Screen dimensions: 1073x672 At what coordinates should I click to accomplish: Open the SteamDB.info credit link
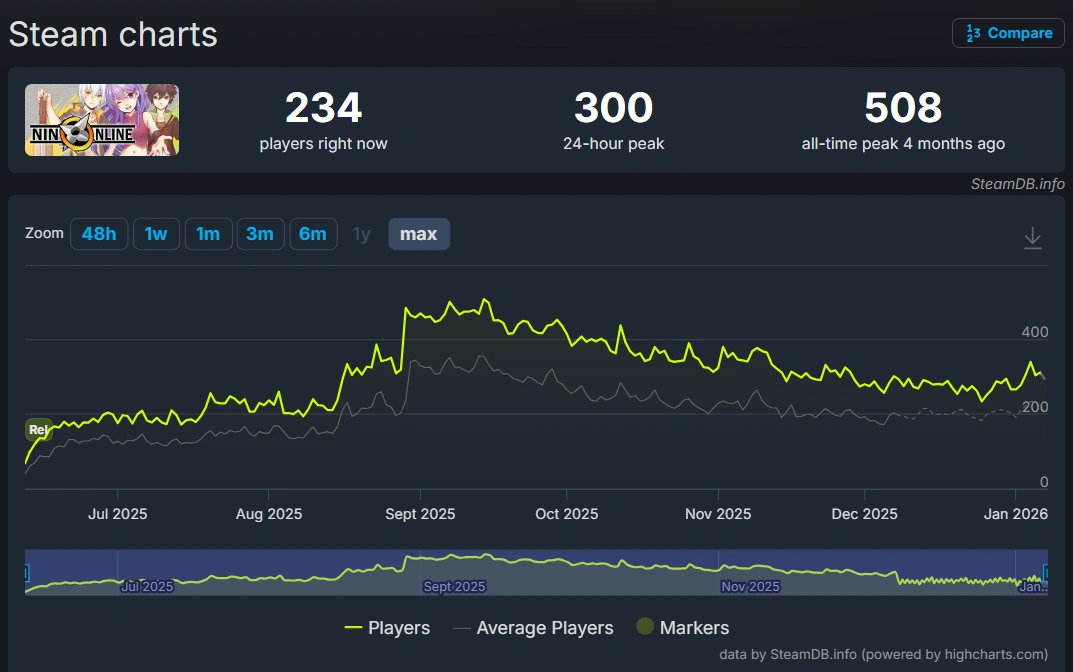pyautogui.click(x=1018, y=184)
